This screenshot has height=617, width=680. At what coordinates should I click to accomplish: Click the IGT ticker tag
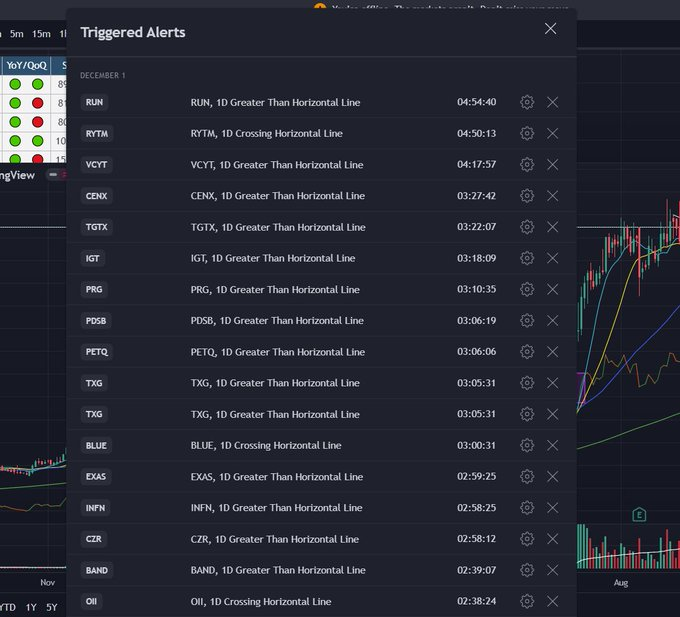click(x=92, y=258)
